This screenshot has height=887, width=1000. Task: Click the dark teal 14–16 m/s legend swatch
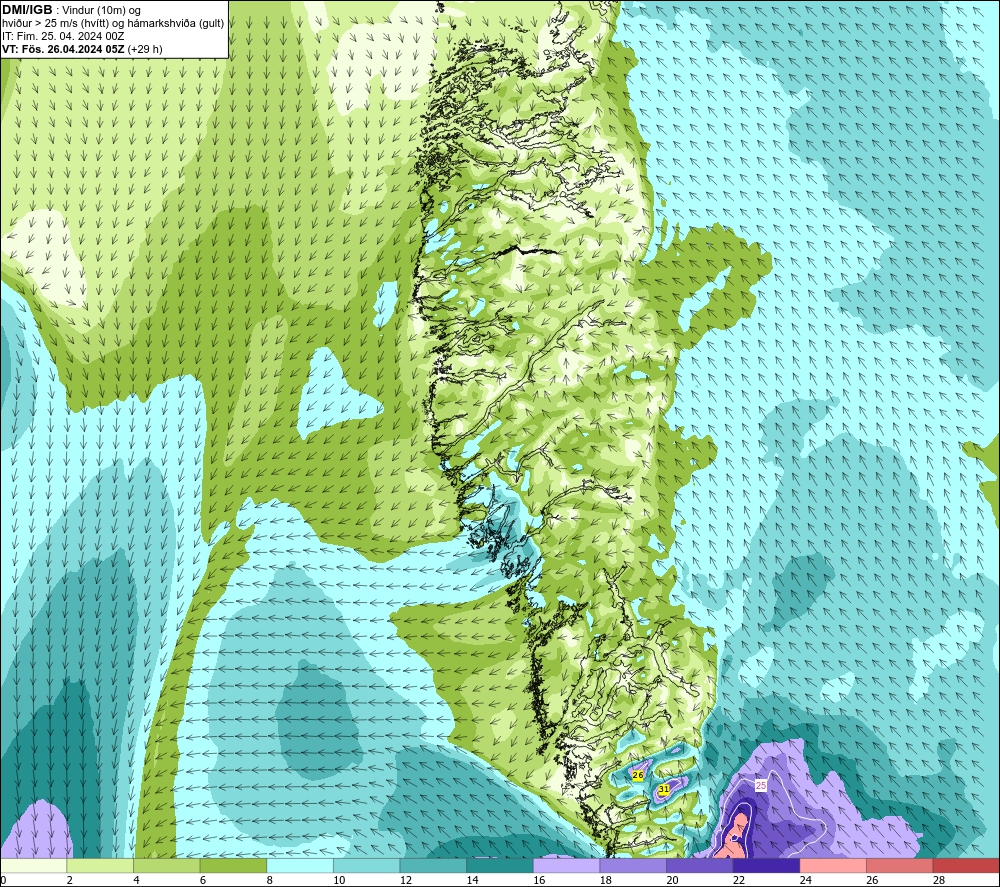[500, 866]
